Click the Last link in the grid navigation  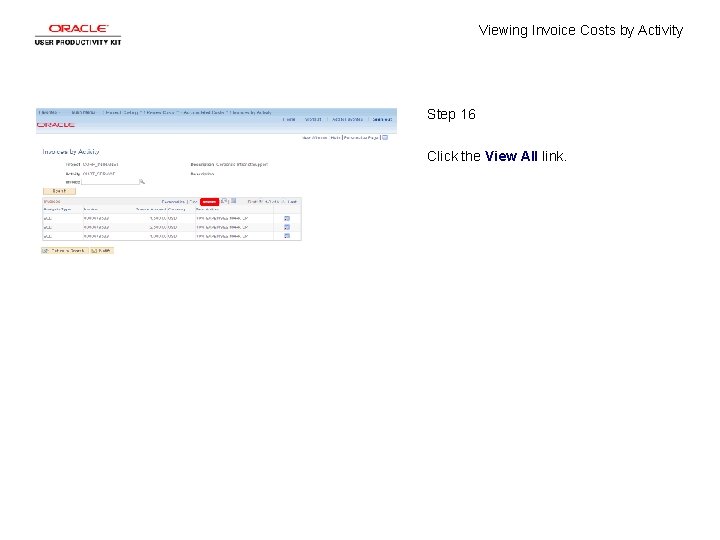tap(292, 202)
